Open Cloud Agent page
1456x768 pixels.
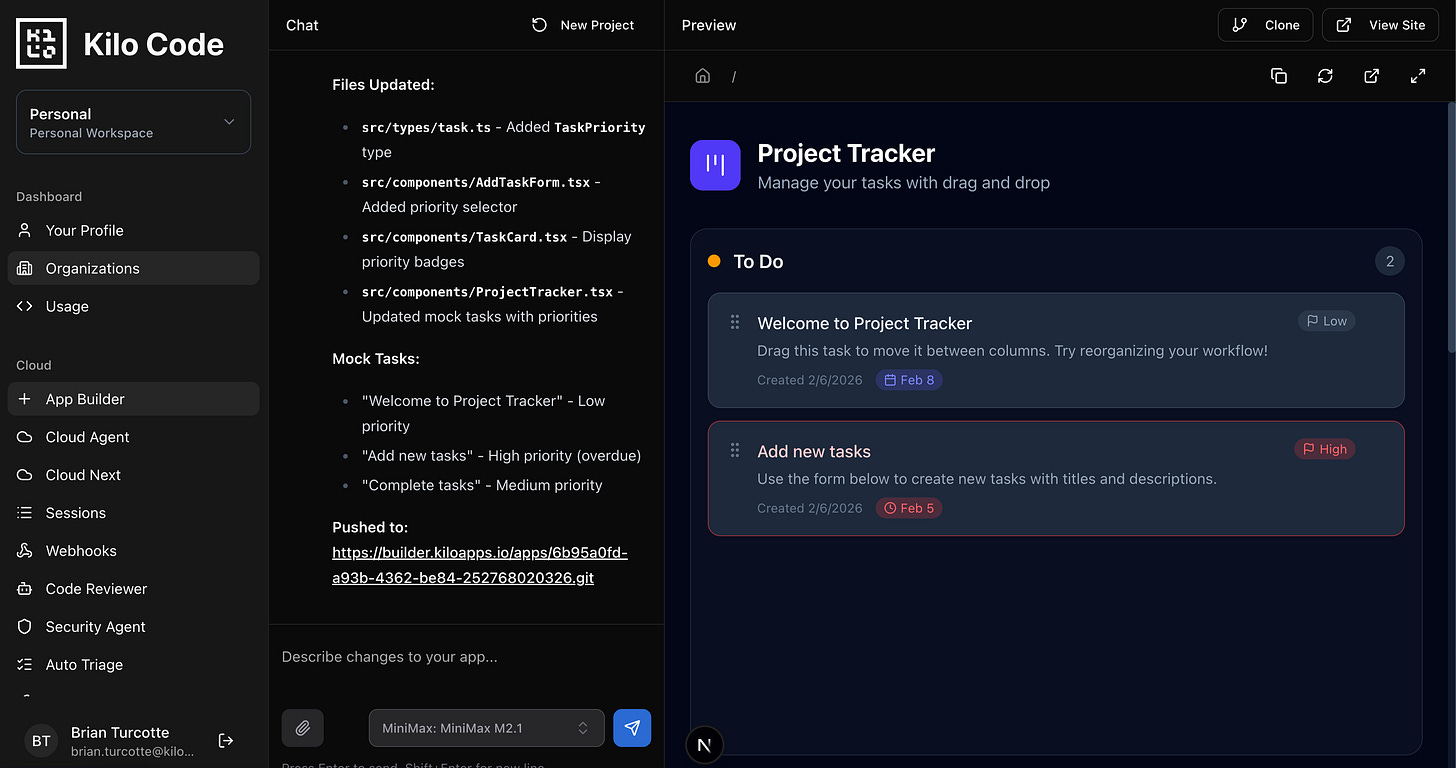point(133,437)
